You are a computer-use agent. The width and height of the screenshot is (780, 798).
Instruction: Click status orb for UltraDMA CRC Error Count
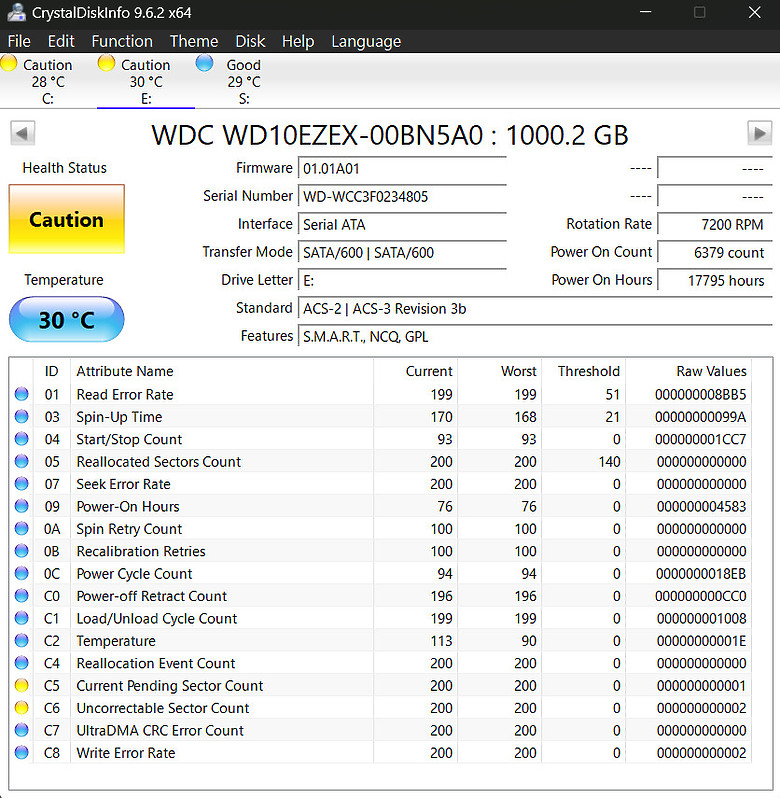(21, 730)
